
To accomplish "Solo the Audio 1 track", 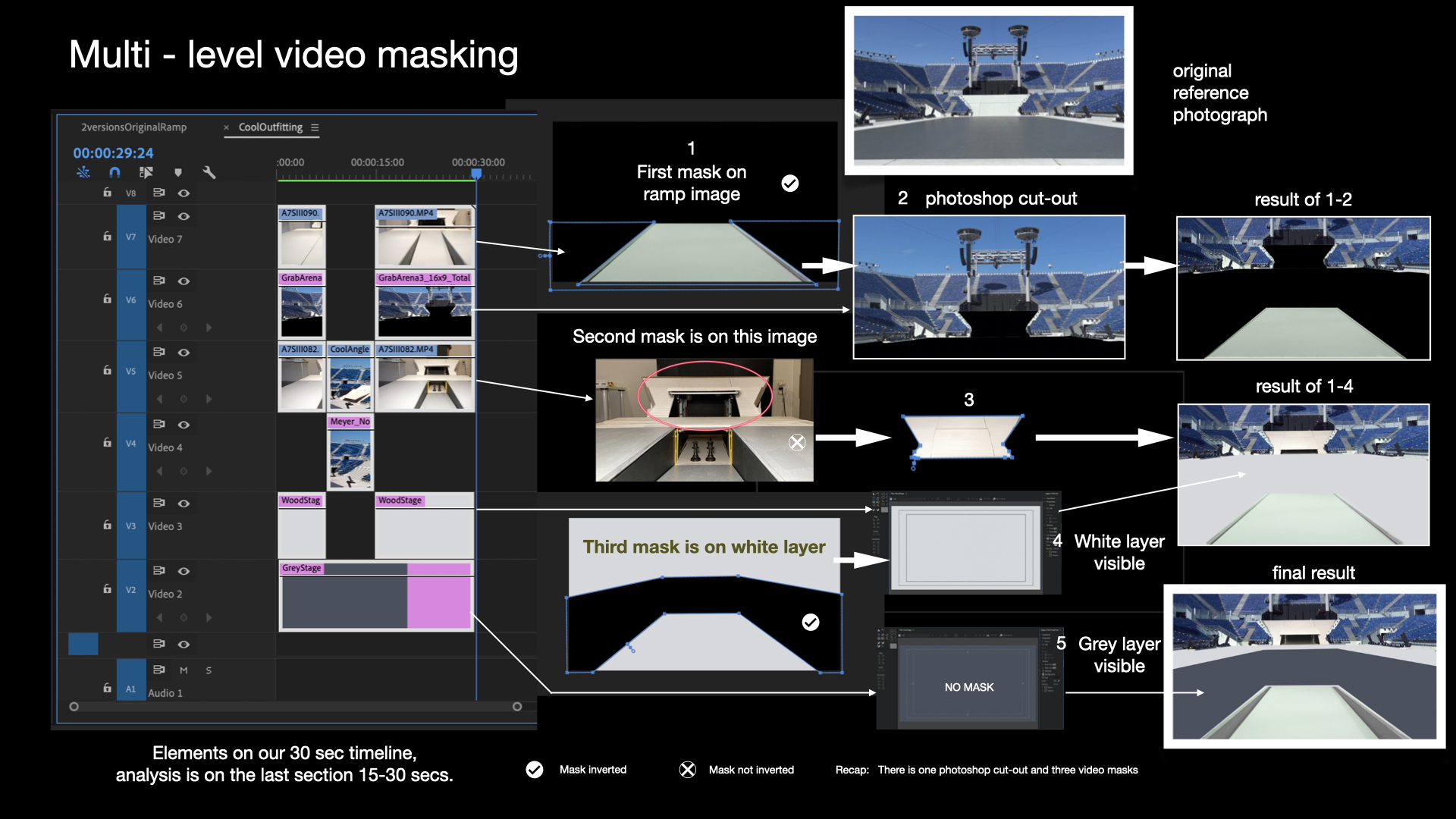I will point(209,670).
